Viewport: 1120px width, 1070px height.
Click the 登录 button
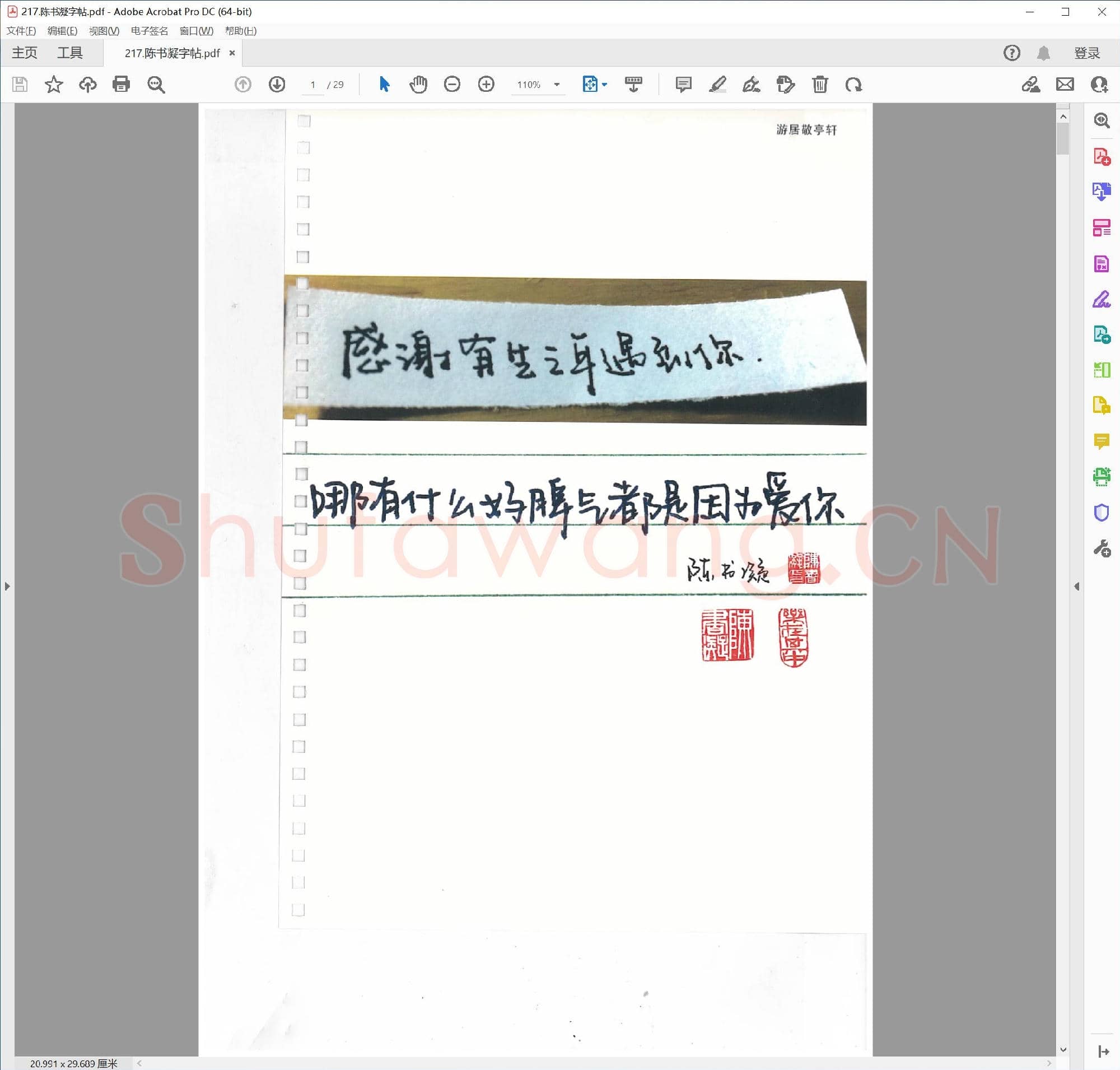(1086, 53)
